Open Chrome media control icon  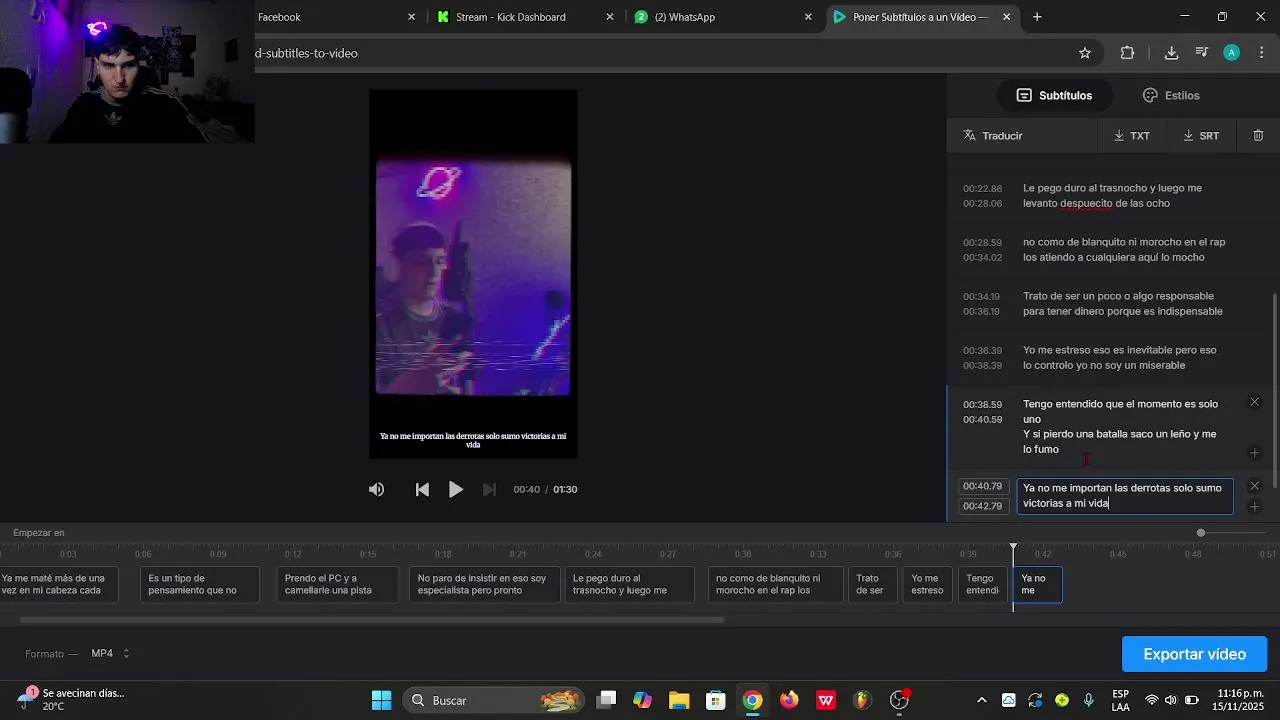[1201, 53]
